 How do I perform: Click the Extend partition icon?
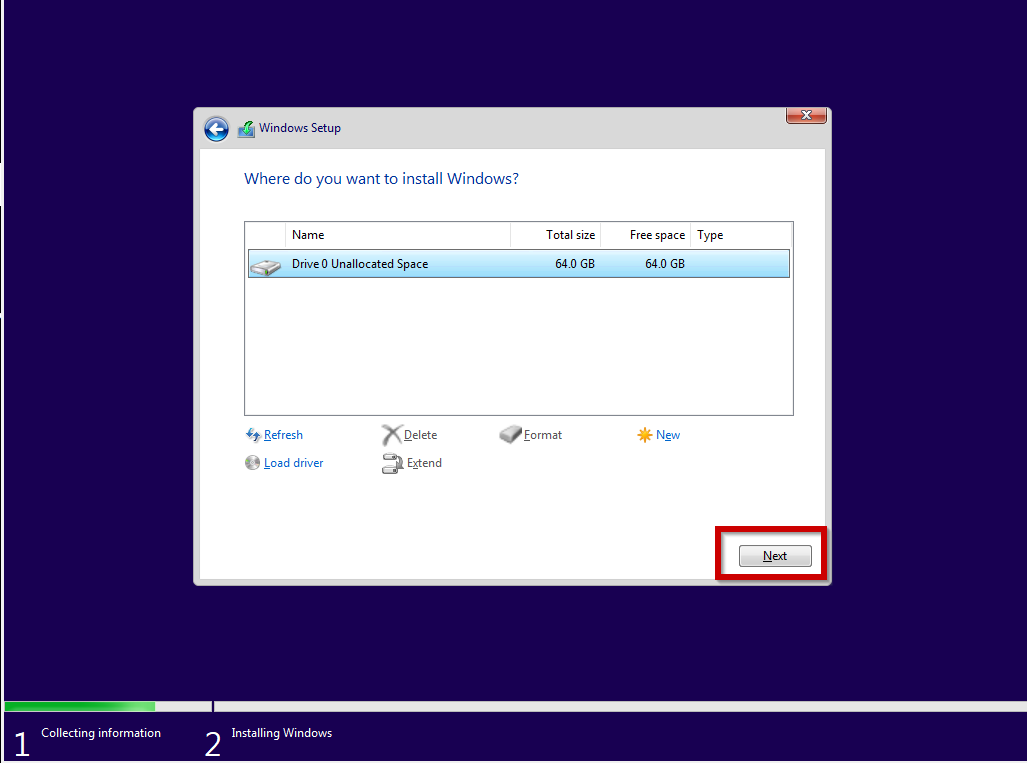click(392, 464)
